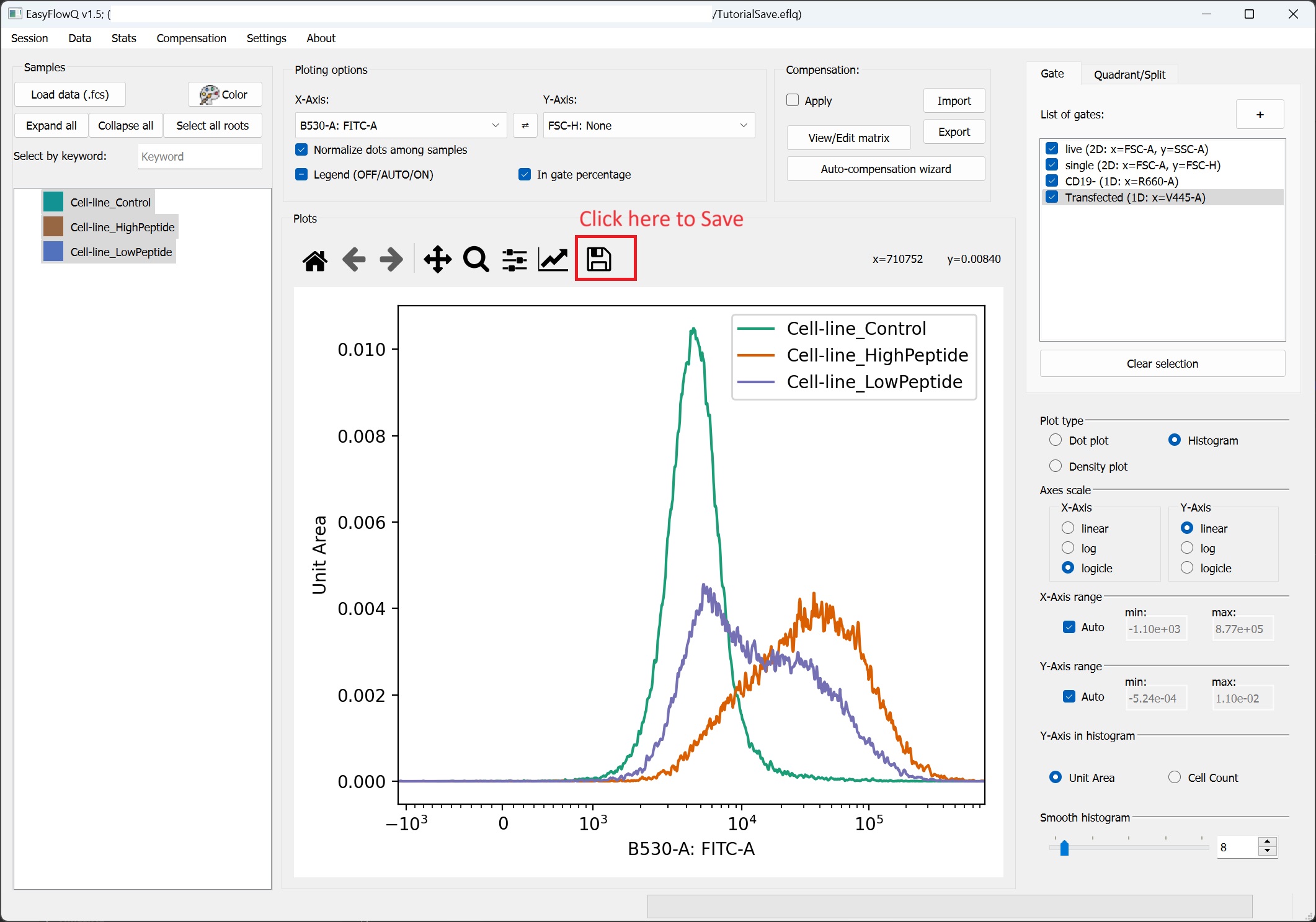Toggle X-Axis range Auto checkbox
Screen dimensions: 1316x922
[1069, 627]
